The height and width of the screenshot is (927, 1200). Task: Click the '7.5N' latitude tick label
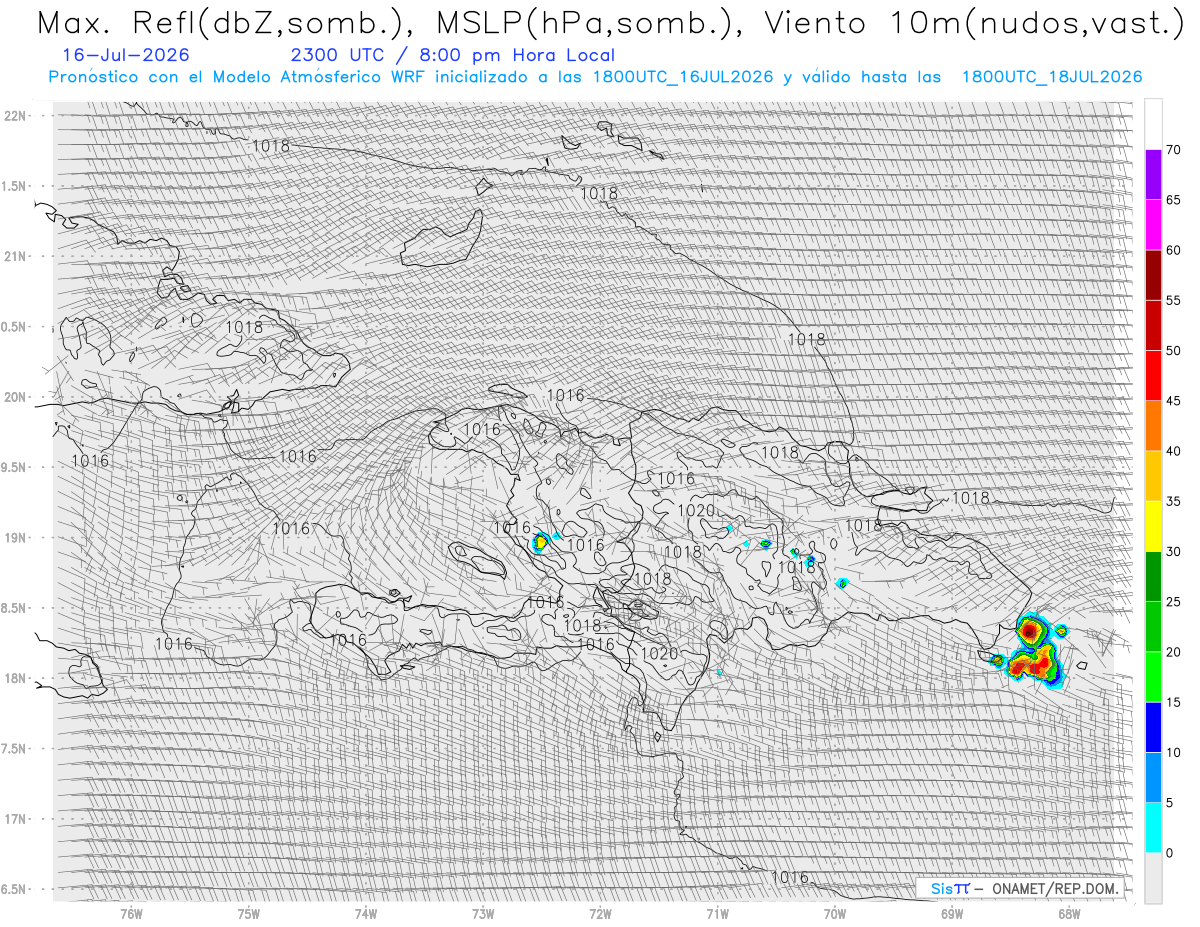[15, 749]
